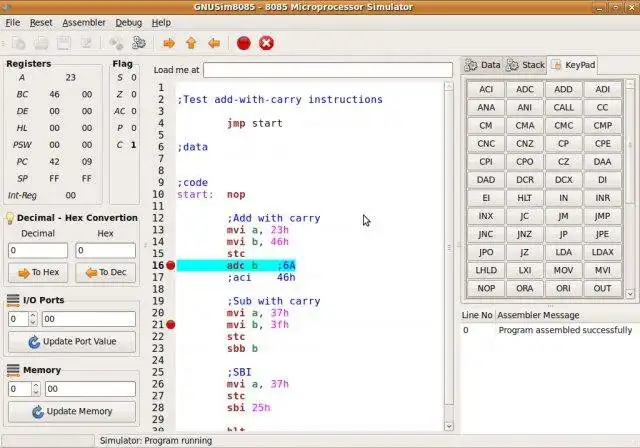Viewport: 640px width, 448px height.
Task: Open the Assembler menu
Action: point(84,22)
